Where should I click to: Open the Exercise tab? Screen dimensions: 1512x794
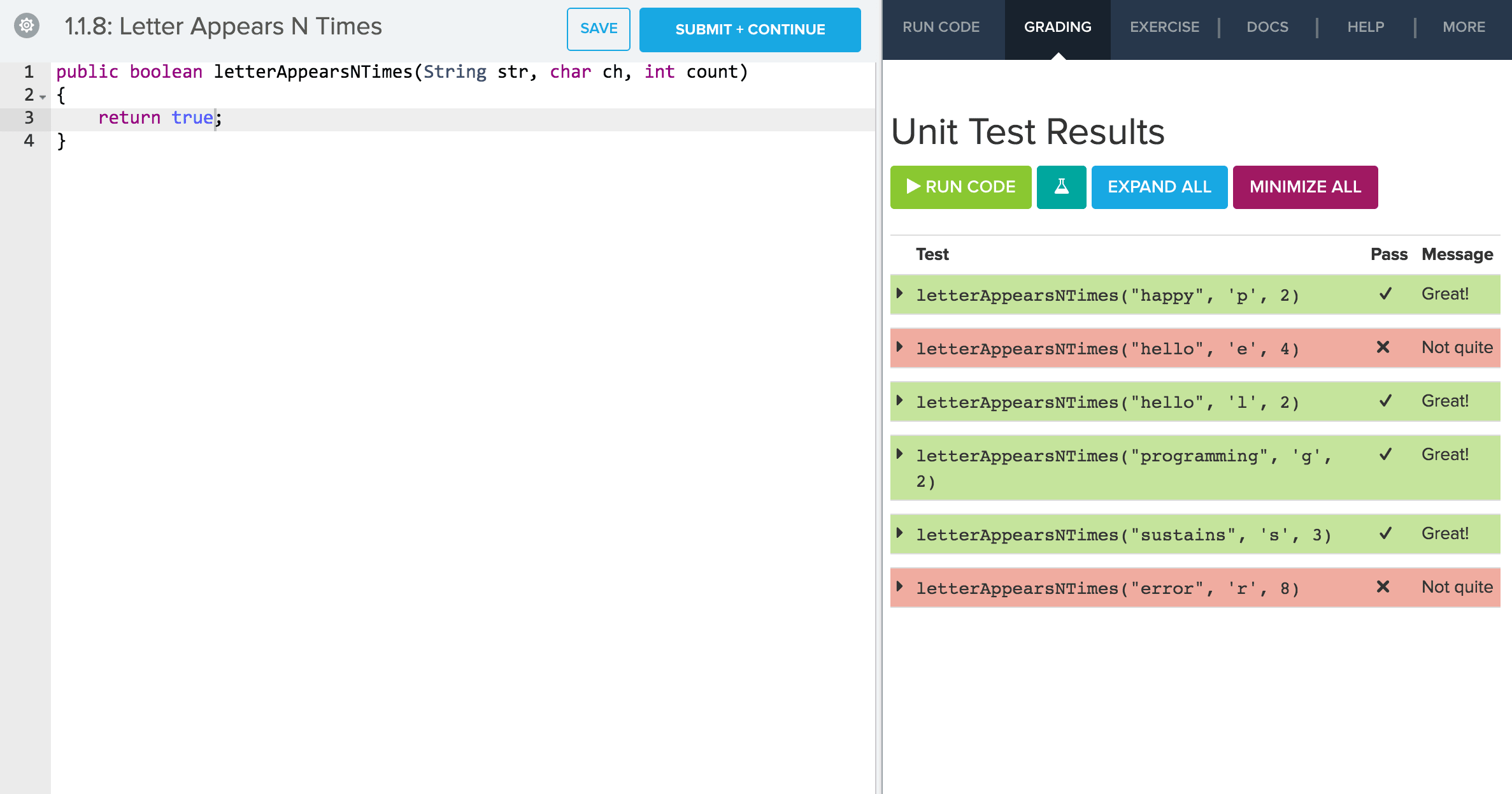point(1164,27)
